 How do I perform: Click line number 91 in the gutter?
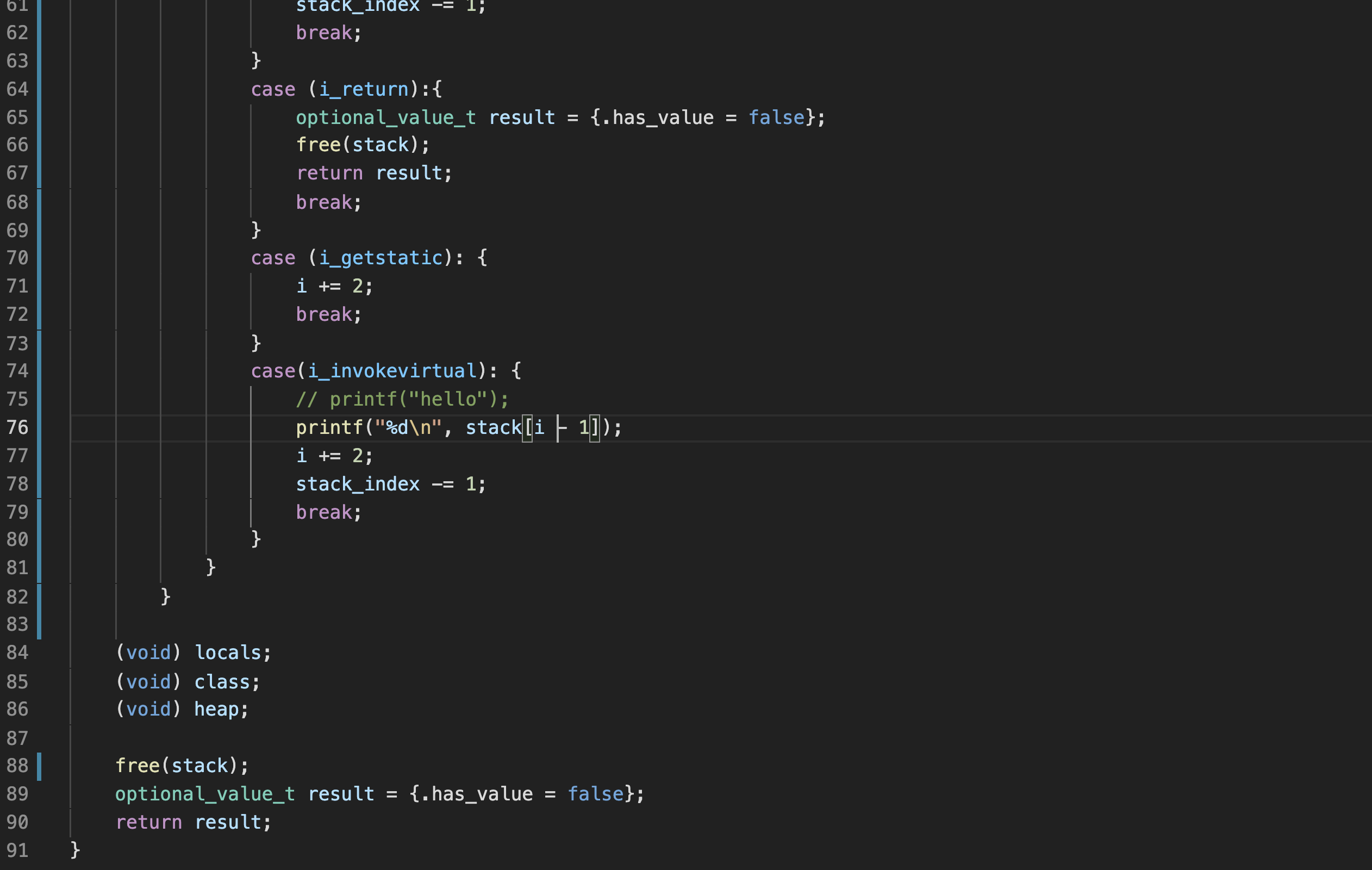tap(17, 850)
